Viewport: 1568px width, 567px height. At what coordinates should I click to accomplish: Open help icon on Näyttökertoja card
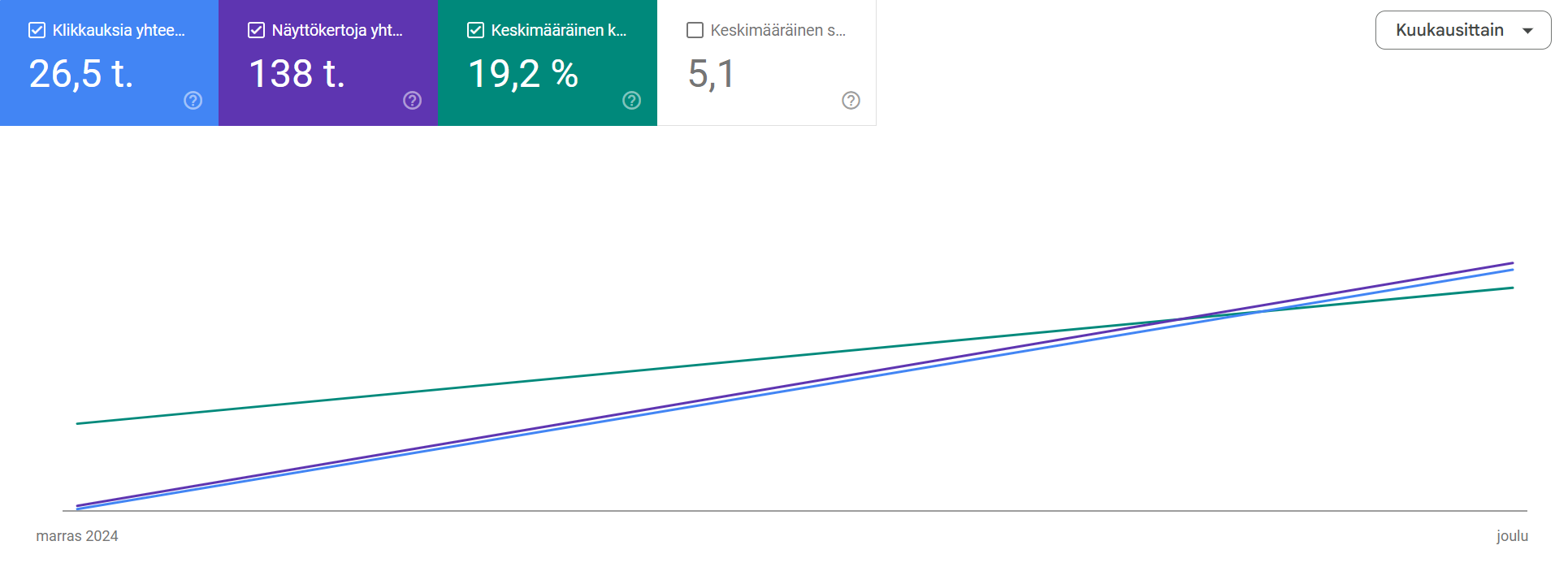tap(412, 100)
